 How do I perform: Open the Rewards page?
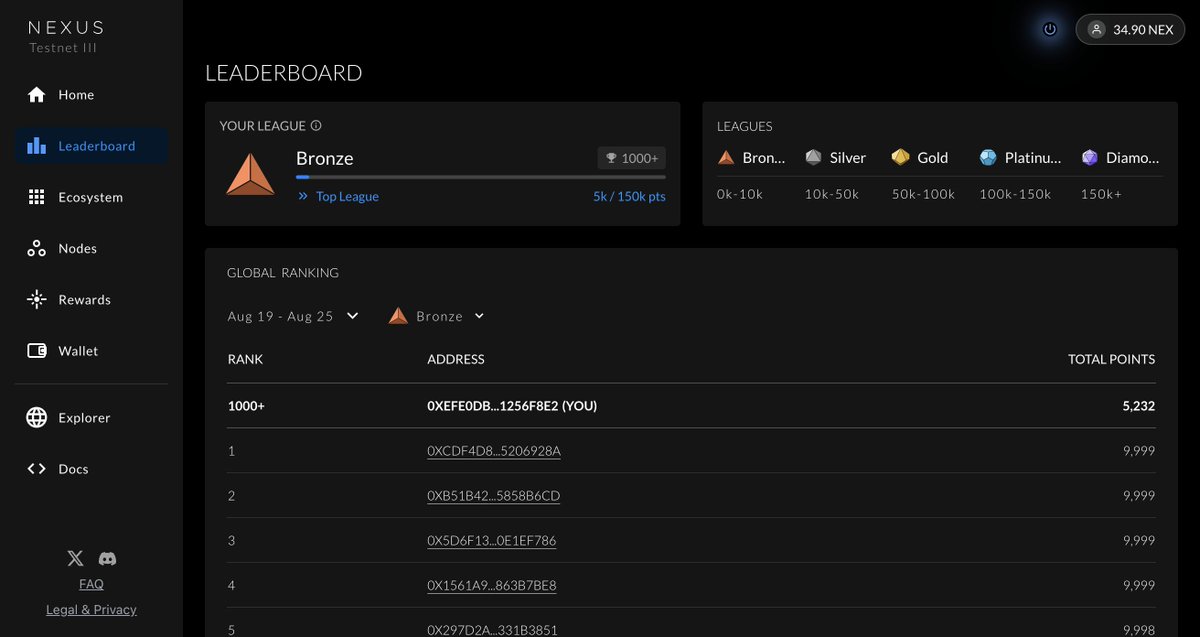(x=91, y=300)
